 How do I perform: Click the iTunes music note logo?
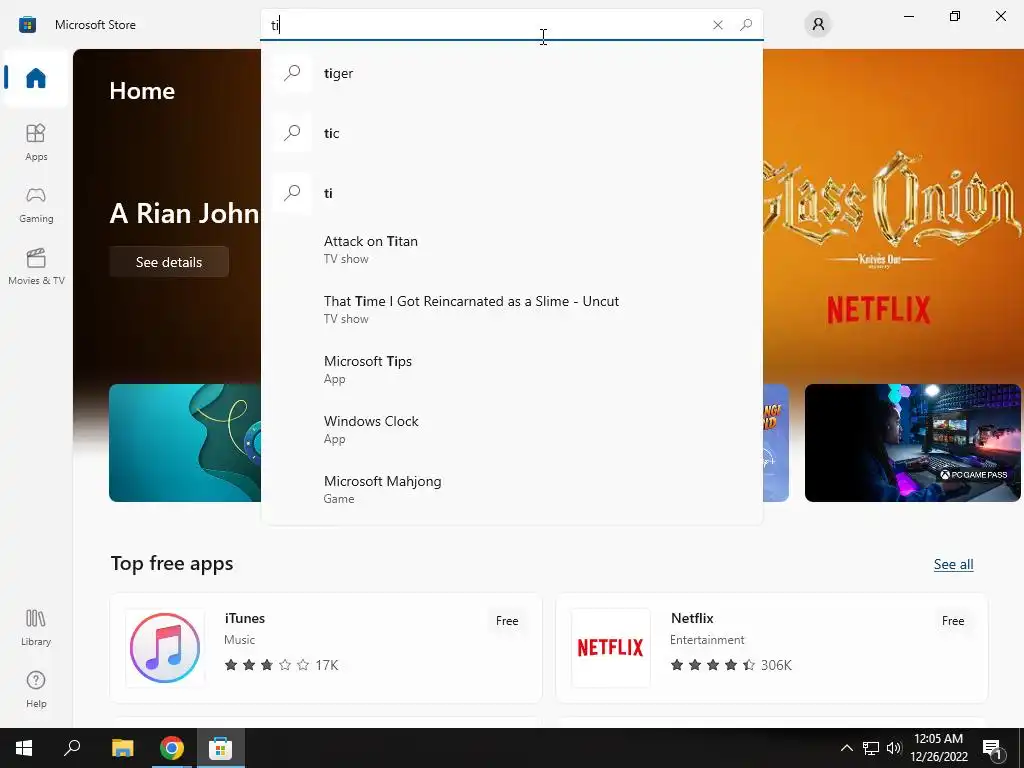pos(165,648)
